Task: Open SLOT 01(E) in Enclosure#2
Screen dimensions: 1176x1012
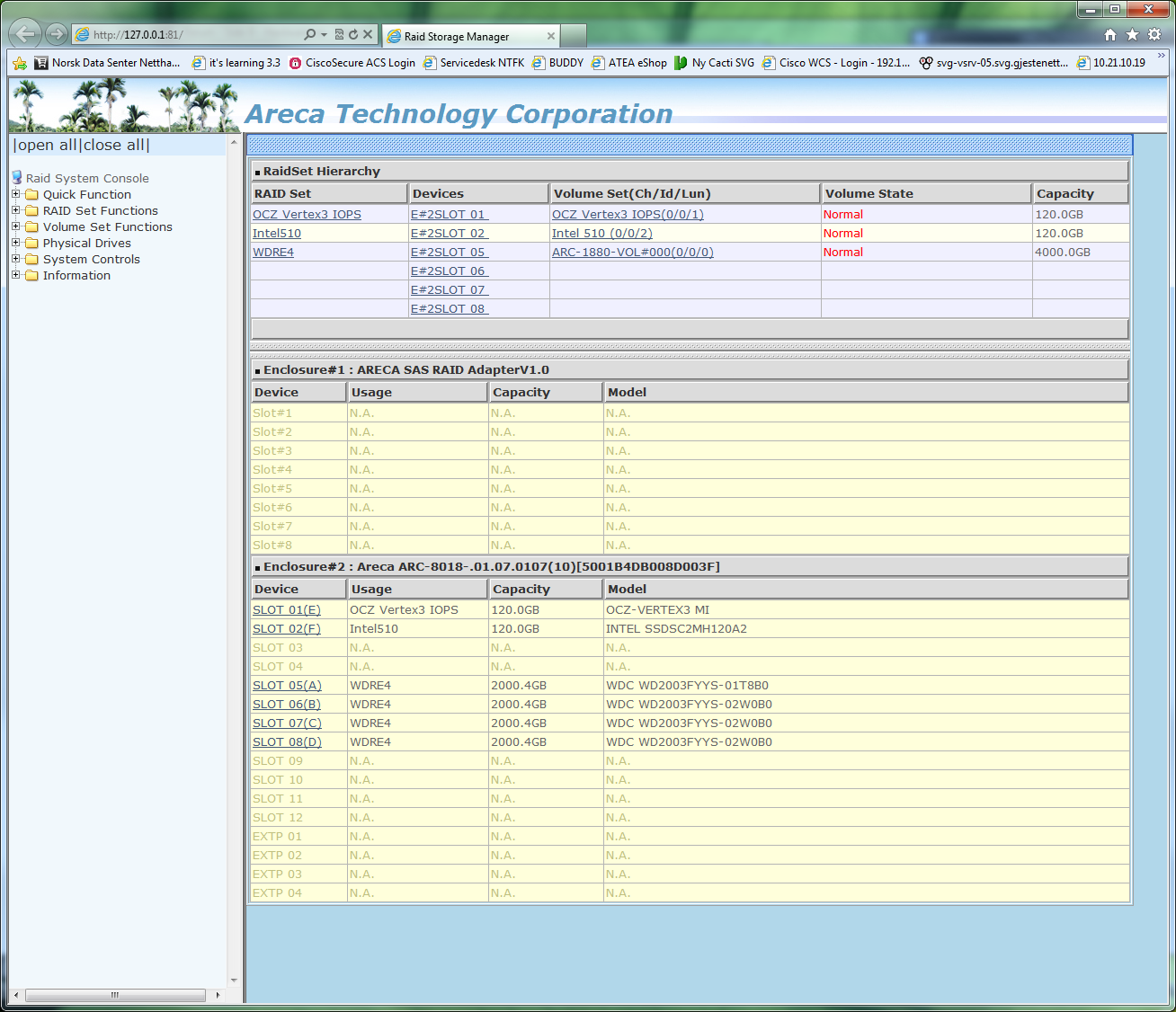Action: [x=287, y=609]
